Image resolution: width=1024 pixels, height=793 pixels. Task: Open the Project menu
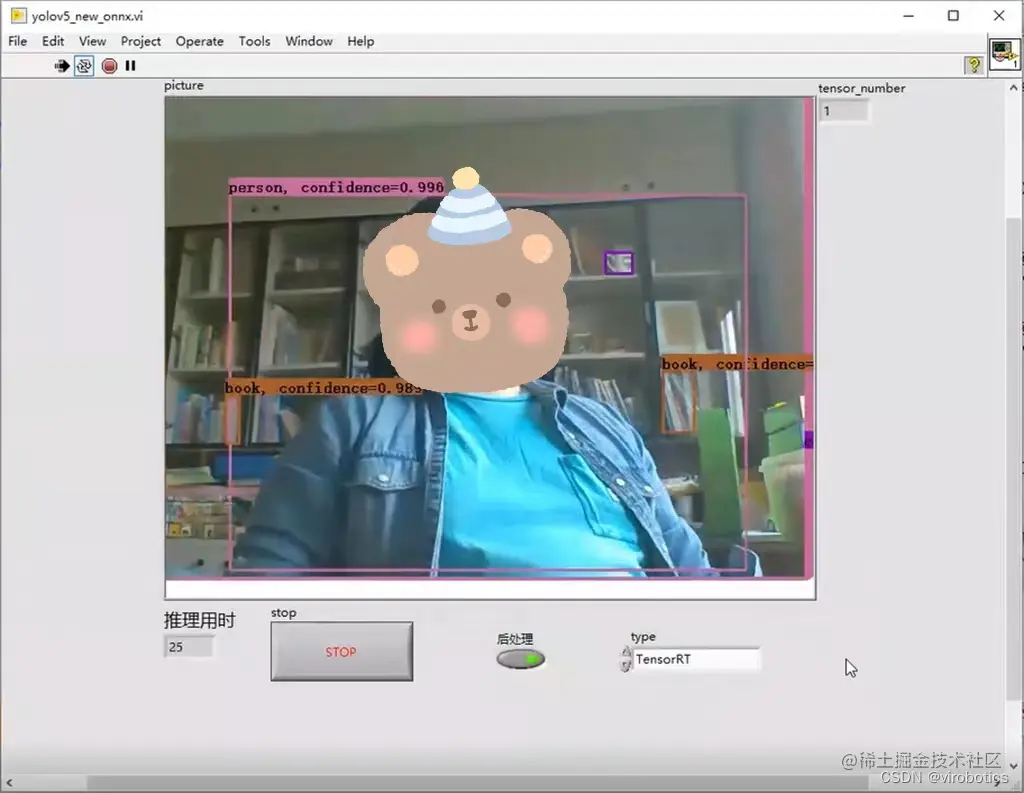[x=140, y=41]
